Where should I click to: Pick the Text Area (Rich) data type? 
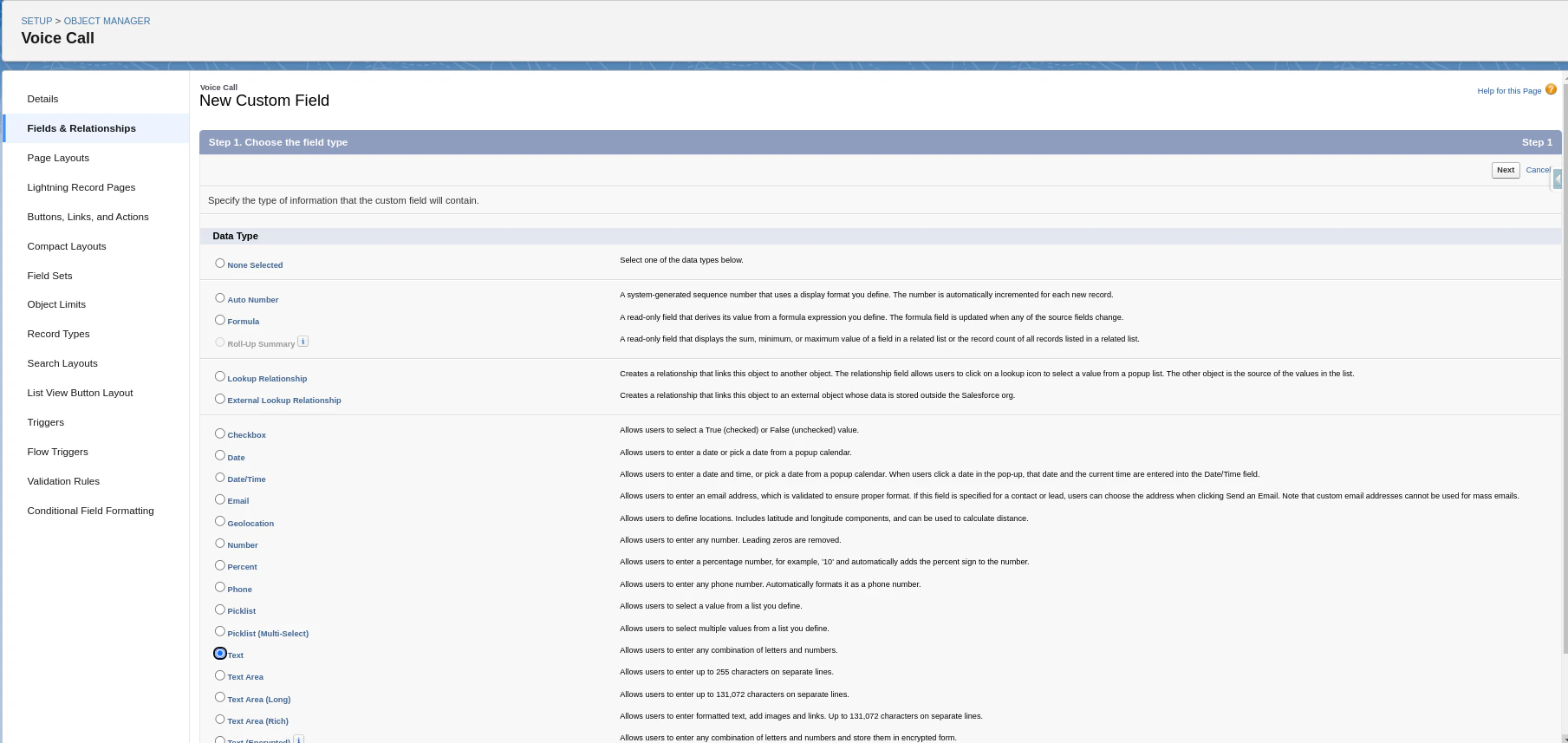pyautogui.click(x=220, y=720)
